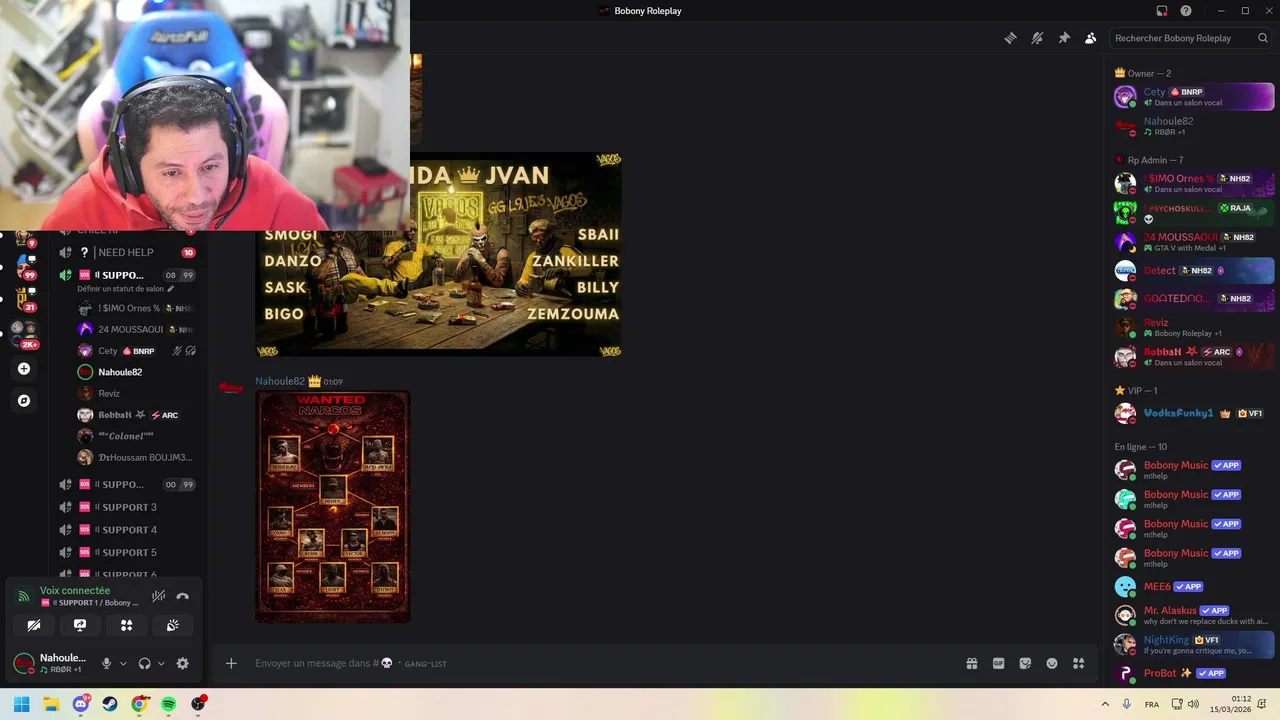Screen dimensions: 1280x720
Task: Disconnect from voice with hang-up icon
Action: [x=182, y=596]
